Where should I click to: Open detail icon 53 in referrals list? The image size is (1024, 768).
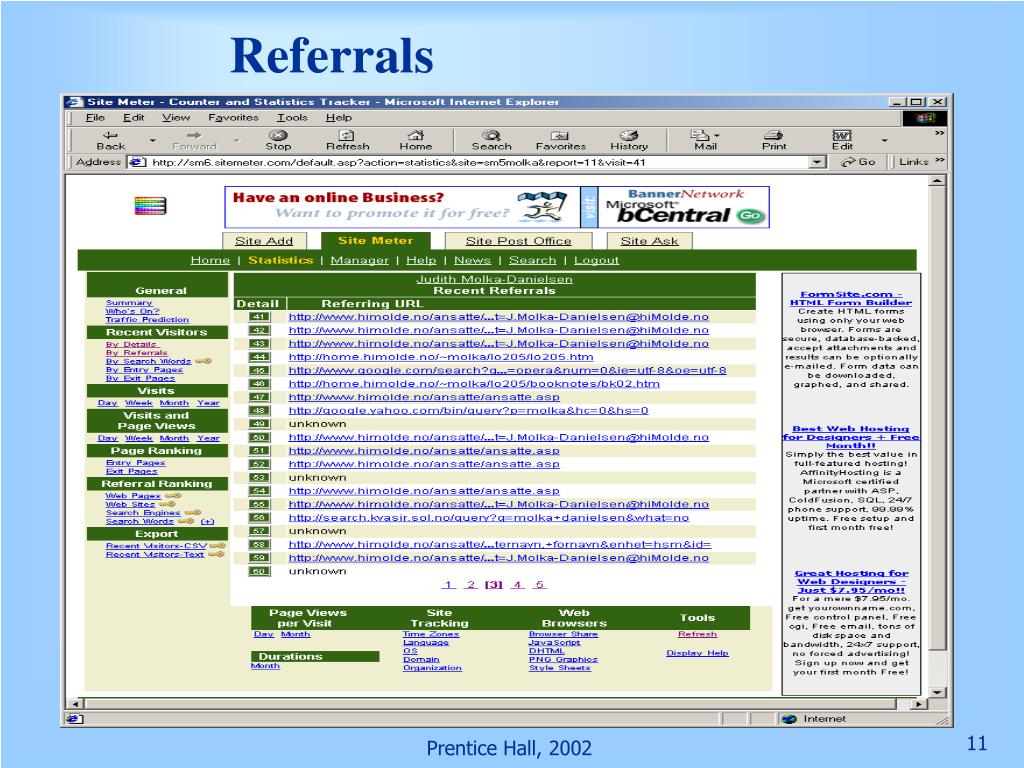pyautogui.click(x=259, y=477)
